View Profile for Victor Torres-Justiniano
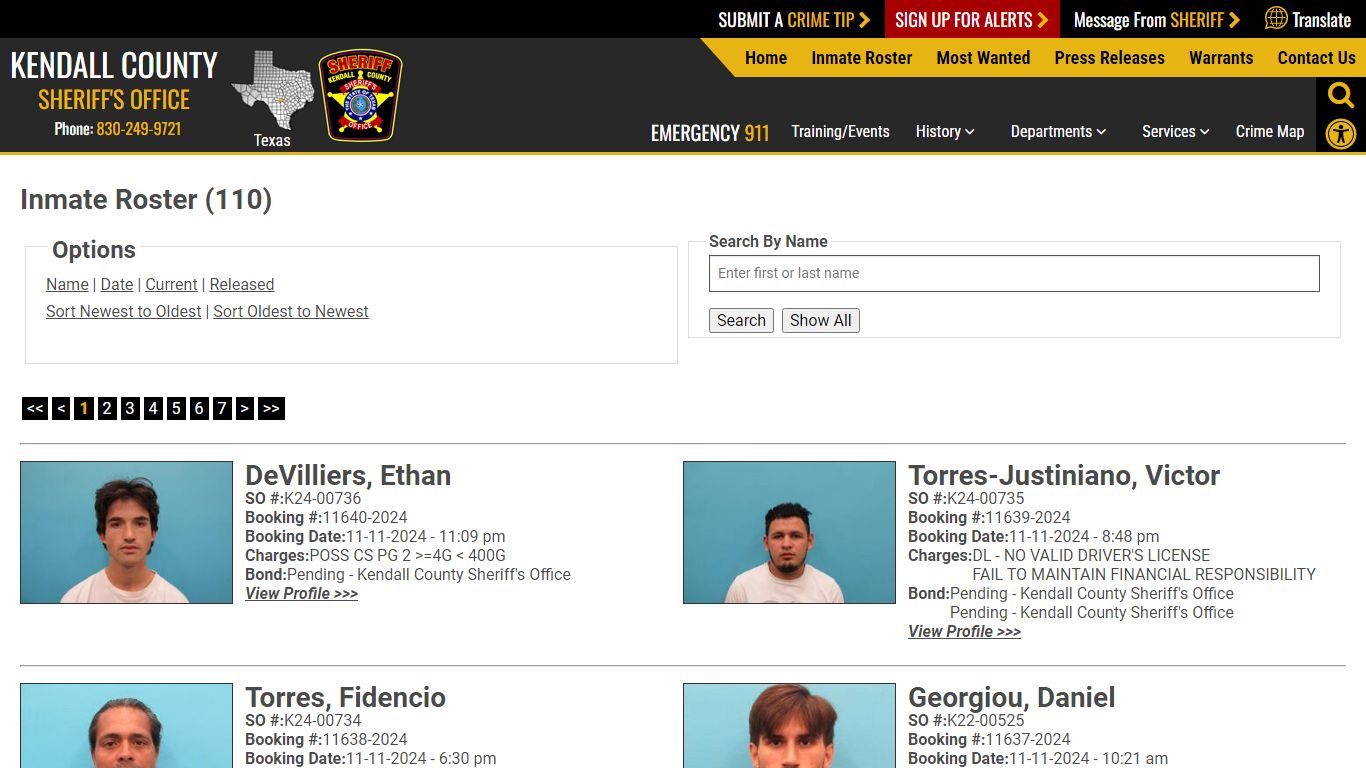Image resolution: width=1366 pixels, height=768 pixels. 964,631
